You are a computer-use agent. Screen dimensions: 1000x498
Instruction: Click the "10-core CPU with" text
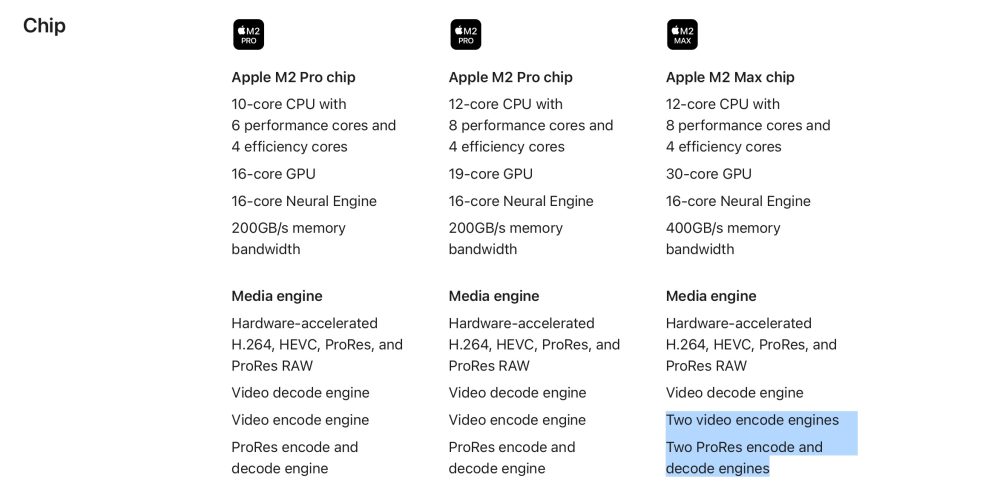289,104
